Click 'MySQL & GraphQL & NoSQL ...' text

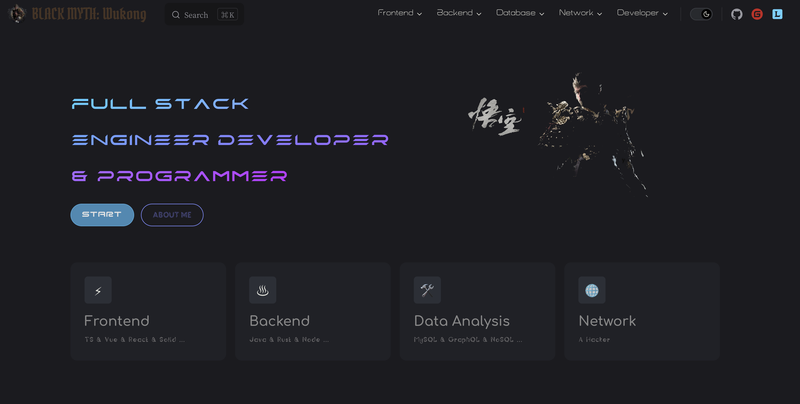coord(468,340)
